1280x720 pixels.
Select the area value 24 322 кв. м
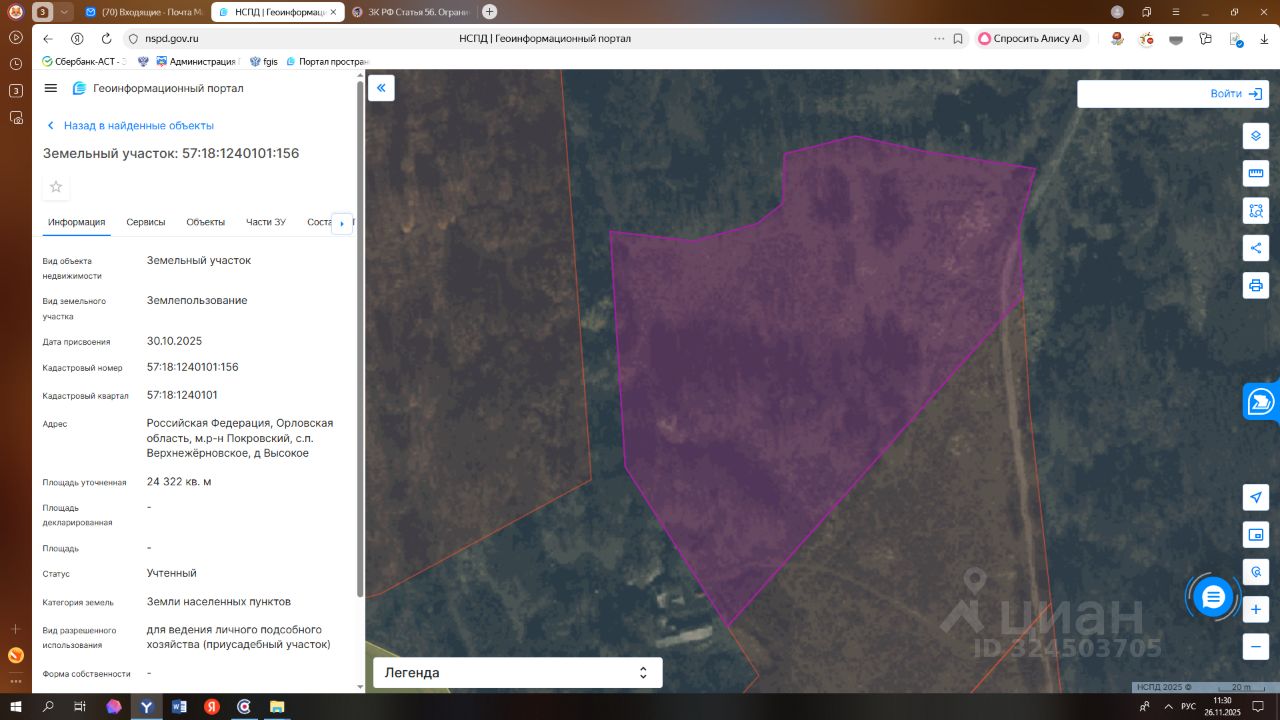point(179,481)
